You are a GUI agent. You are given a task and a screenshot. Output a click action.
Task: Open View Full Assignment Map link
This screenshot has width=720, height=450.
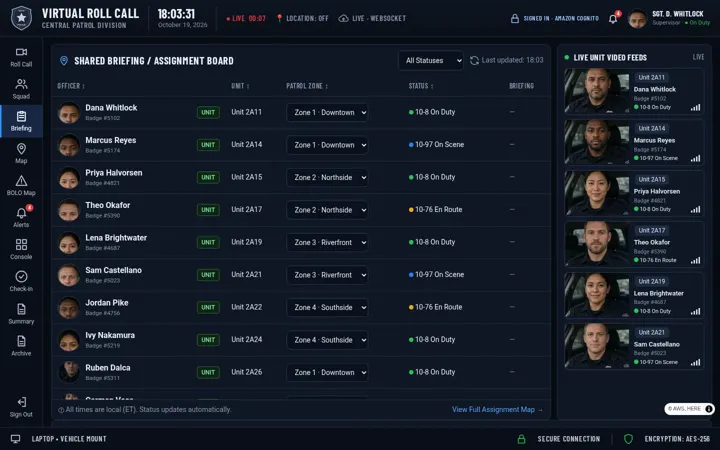pyautogui.click(x=497, y=409)
